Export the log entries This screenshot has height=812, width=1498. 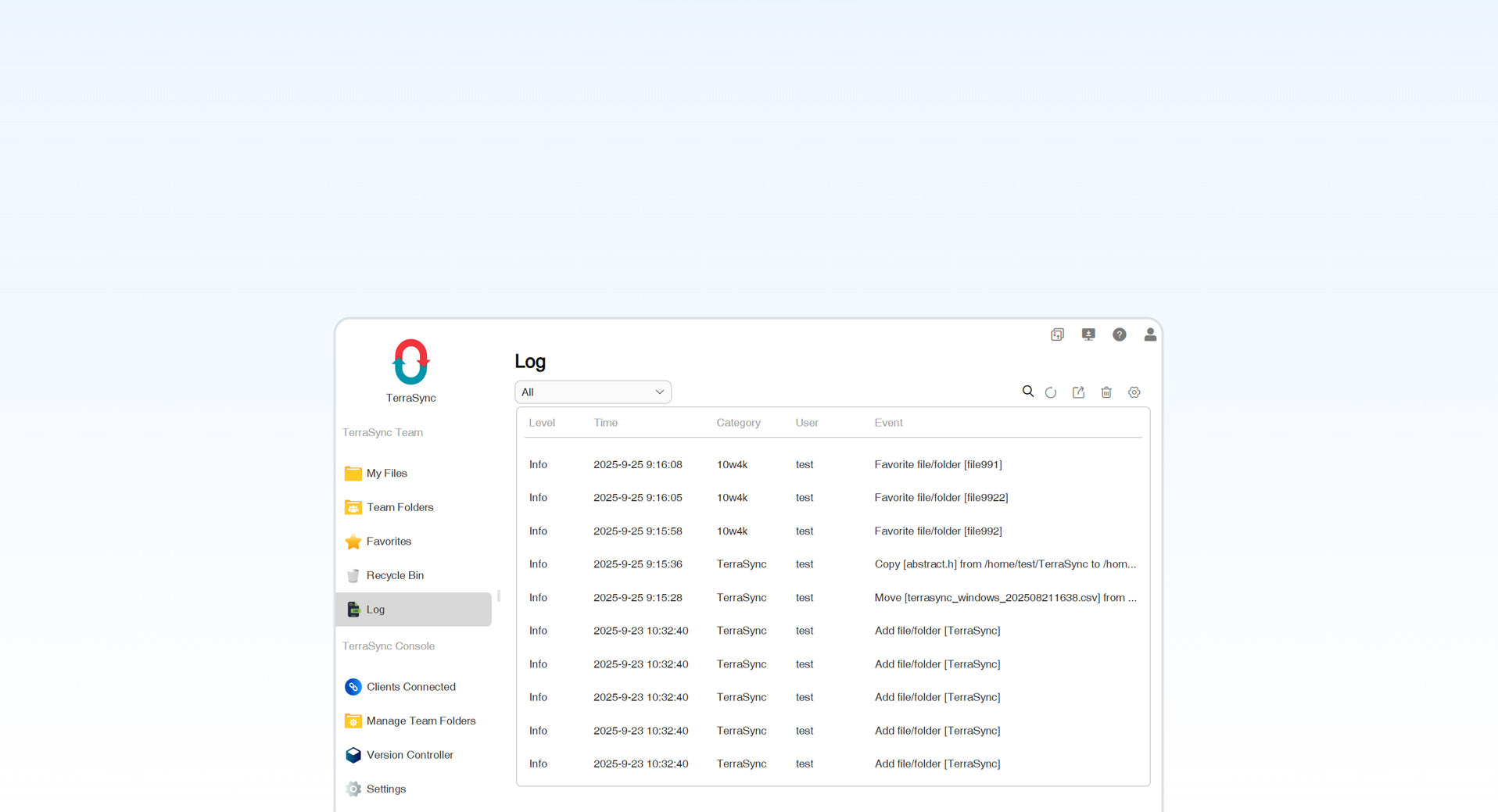click(x=1078, y=392)
